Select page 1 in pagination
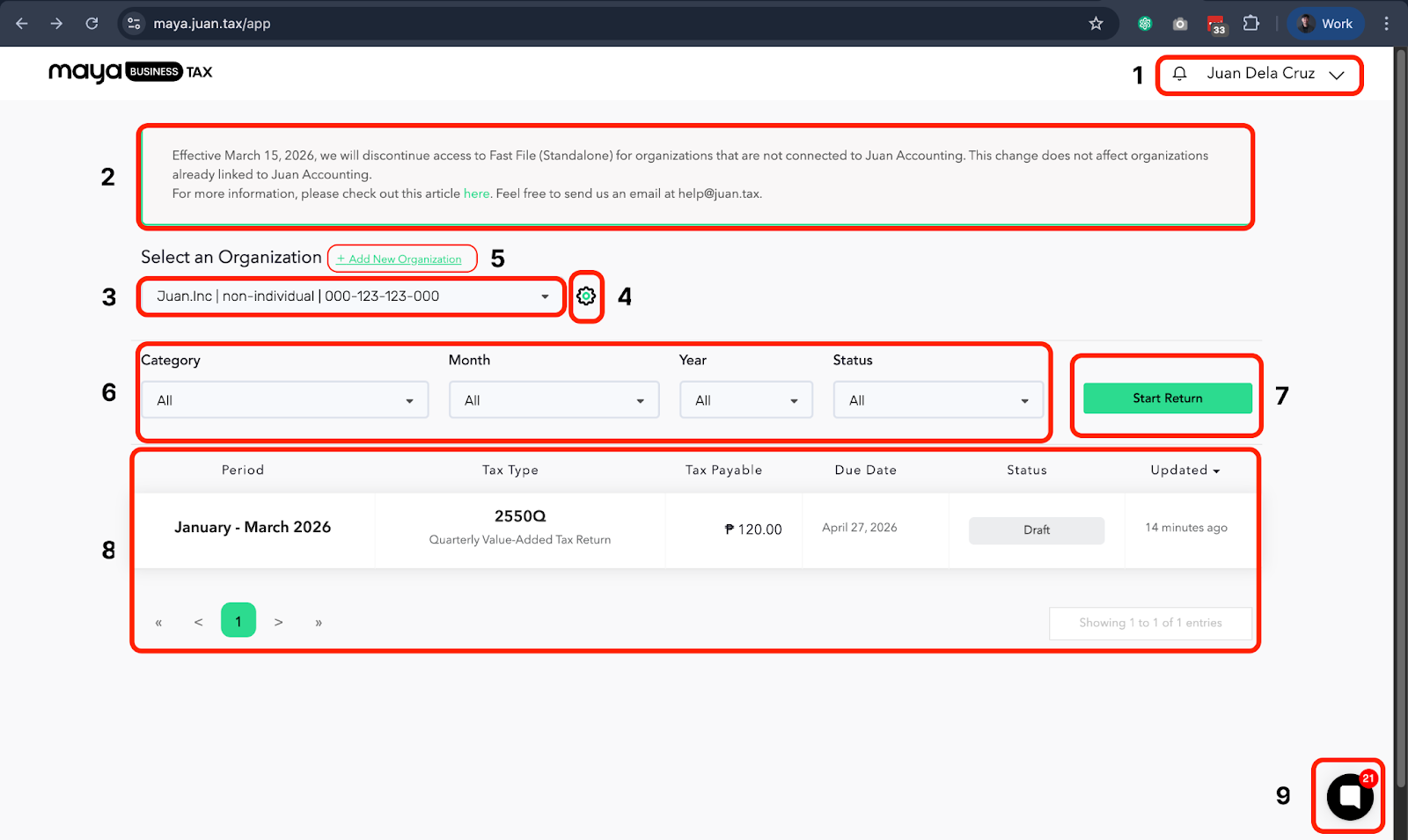 point(238,620)
